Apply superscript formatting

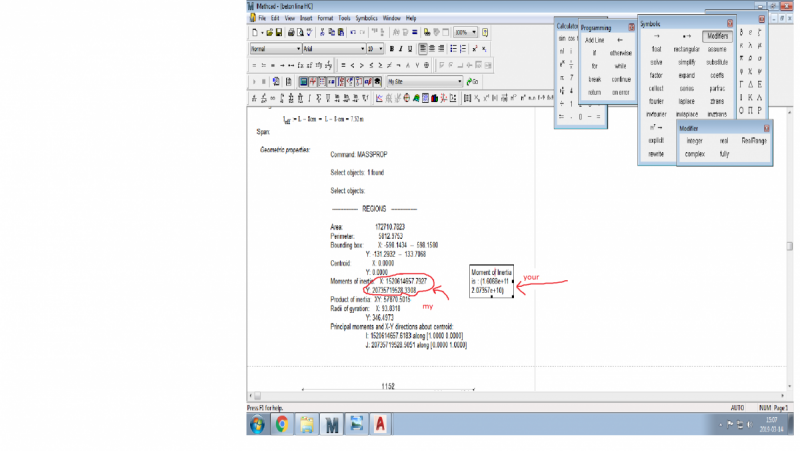(475, 48)
